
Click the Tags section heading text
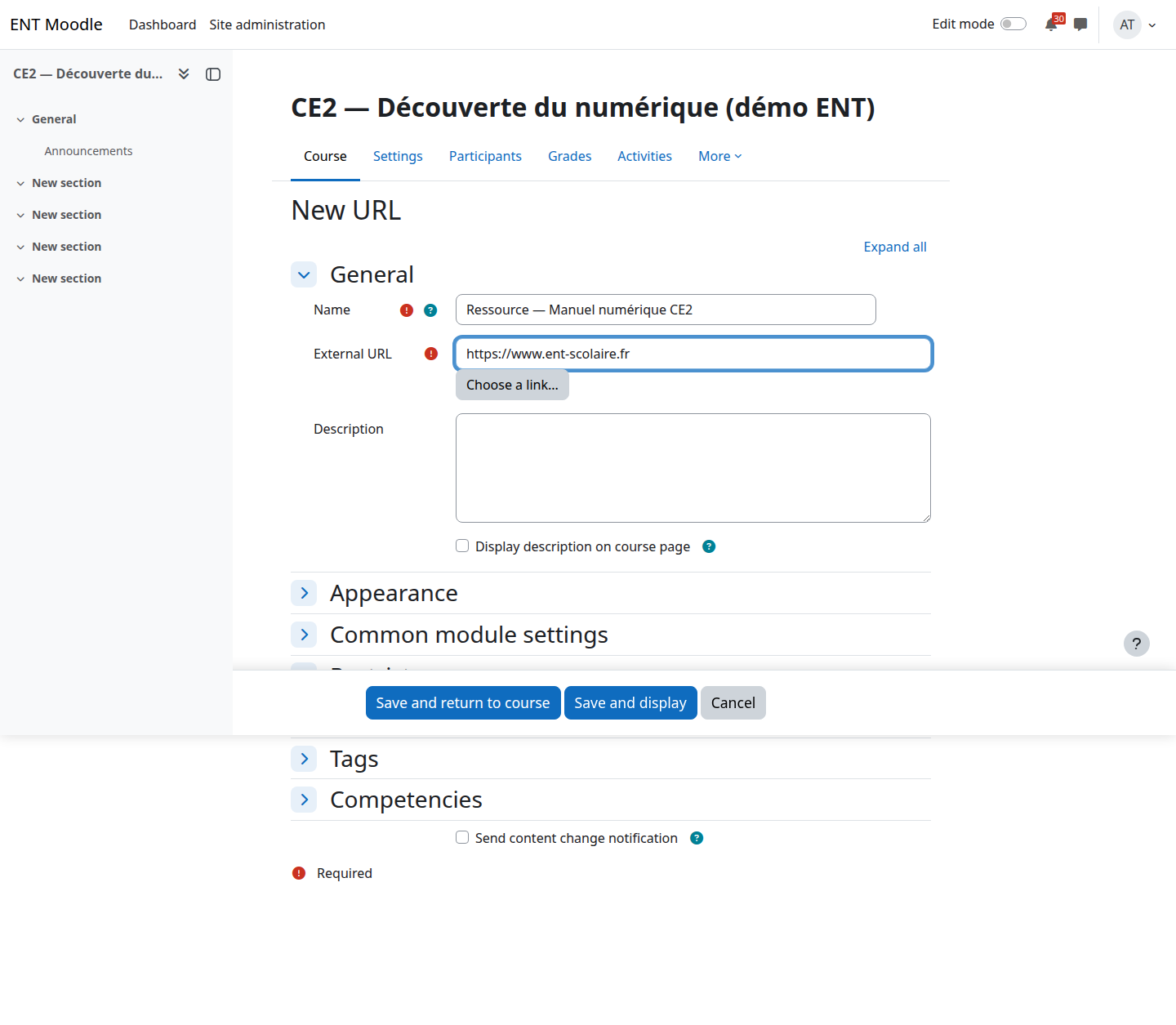(354, 759)
